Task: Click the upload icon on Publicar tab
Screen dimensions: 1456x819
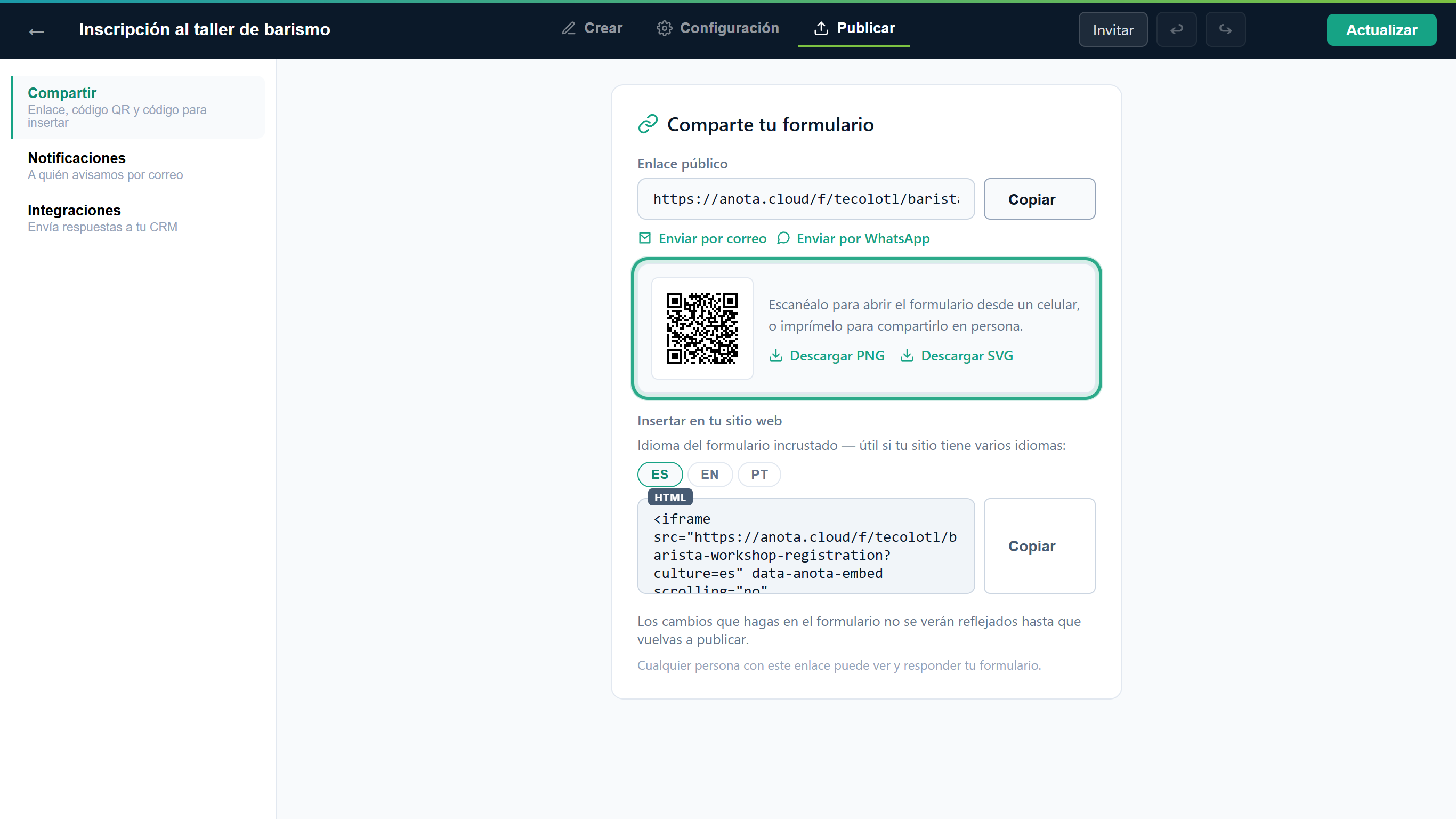Action: [821, 28]
